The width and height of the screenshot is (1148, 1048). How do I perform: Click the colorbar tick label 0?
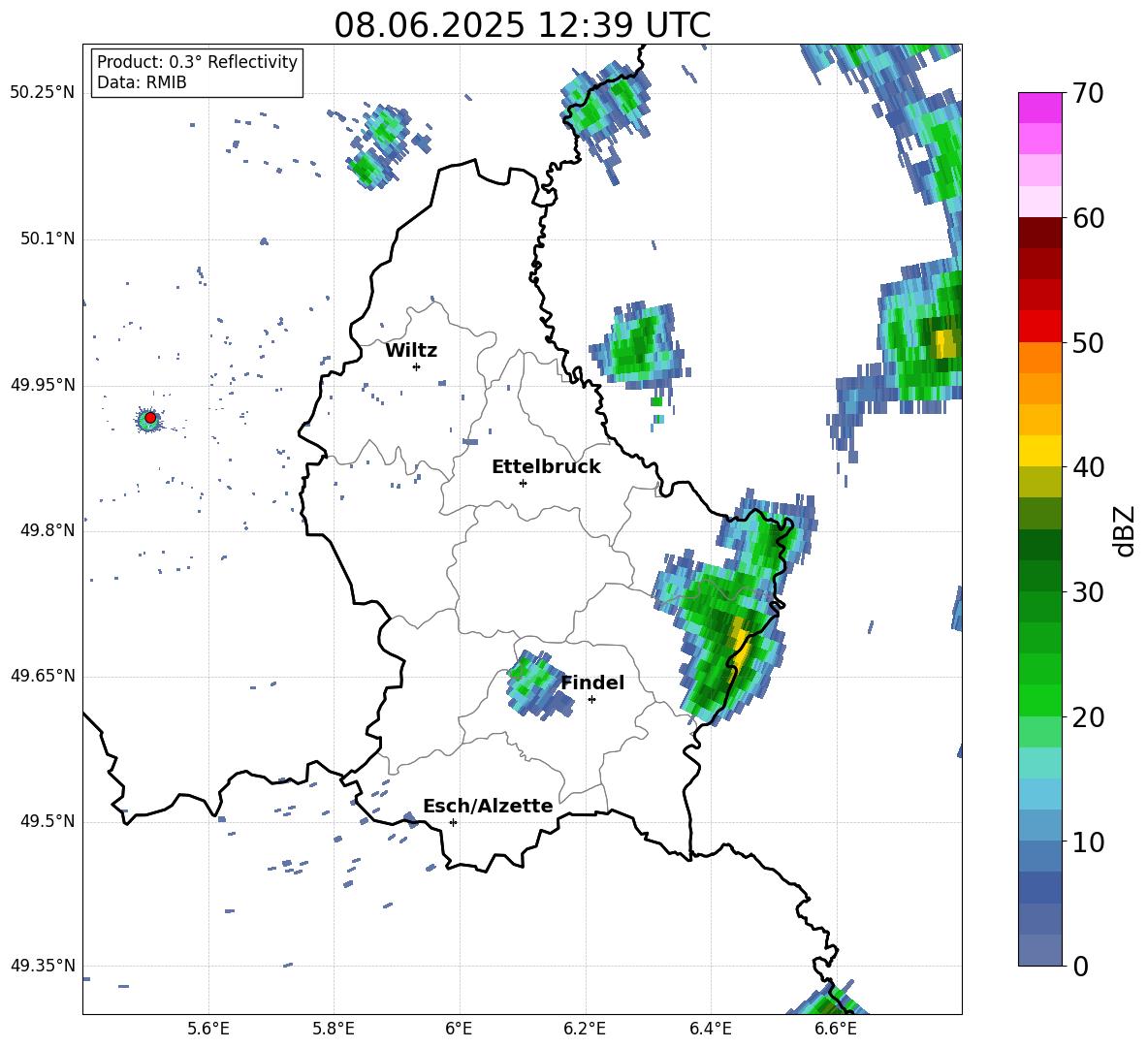coord(1080,966)
